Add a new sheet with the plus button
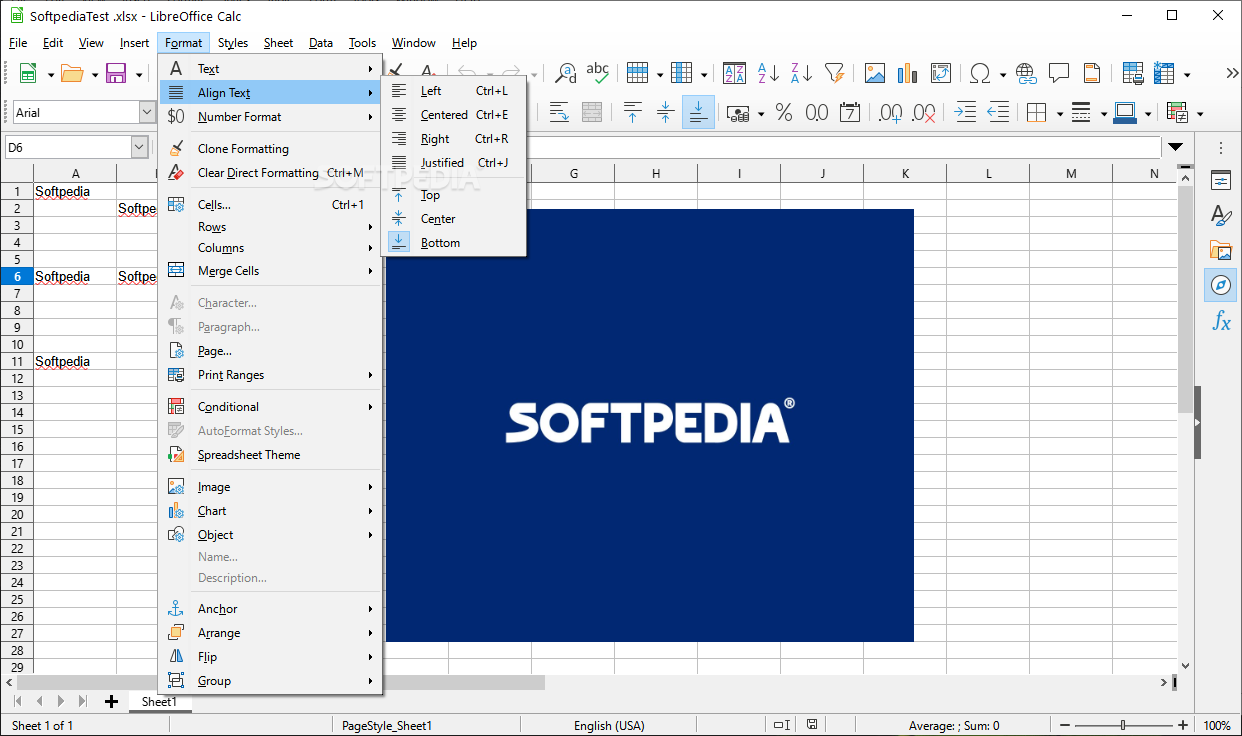1242x736 pixels. click(111, 702)
